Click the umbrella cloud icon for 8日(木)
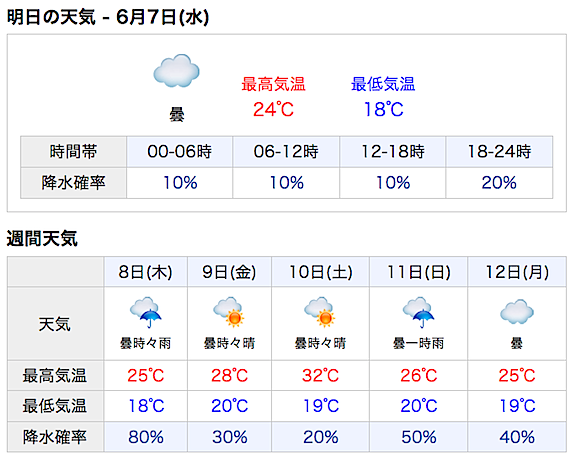This screenshot has width=576, height=460. 145,312
